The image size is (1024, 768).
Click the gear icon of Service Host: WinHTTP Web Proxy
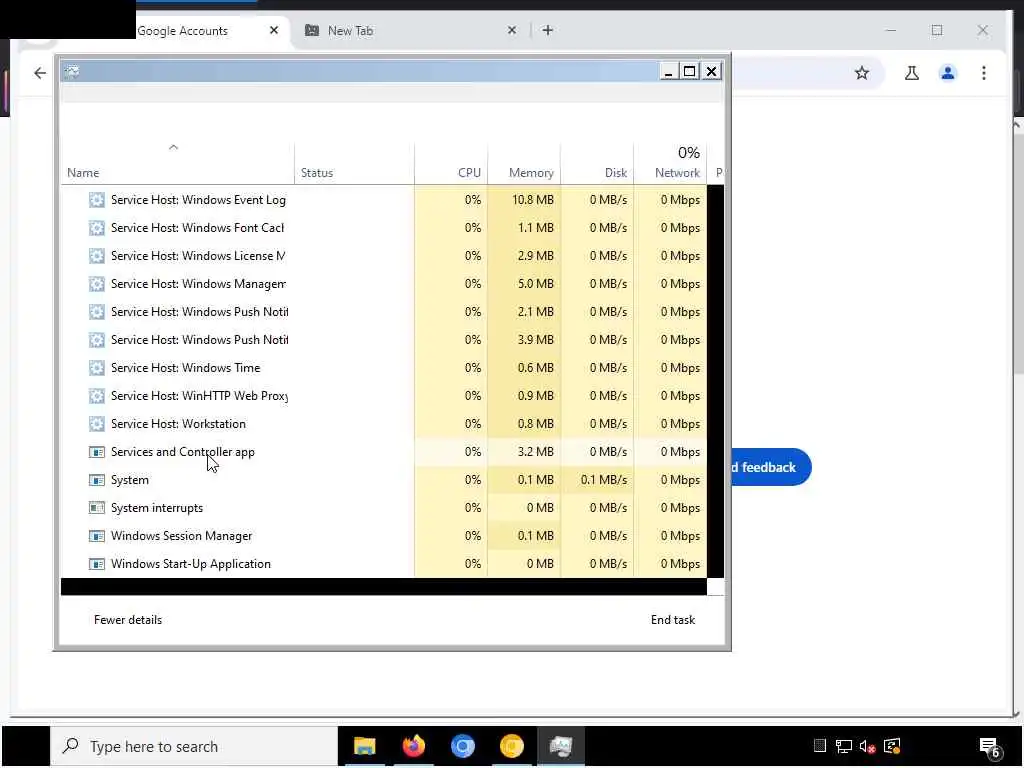tap(97, 396)
